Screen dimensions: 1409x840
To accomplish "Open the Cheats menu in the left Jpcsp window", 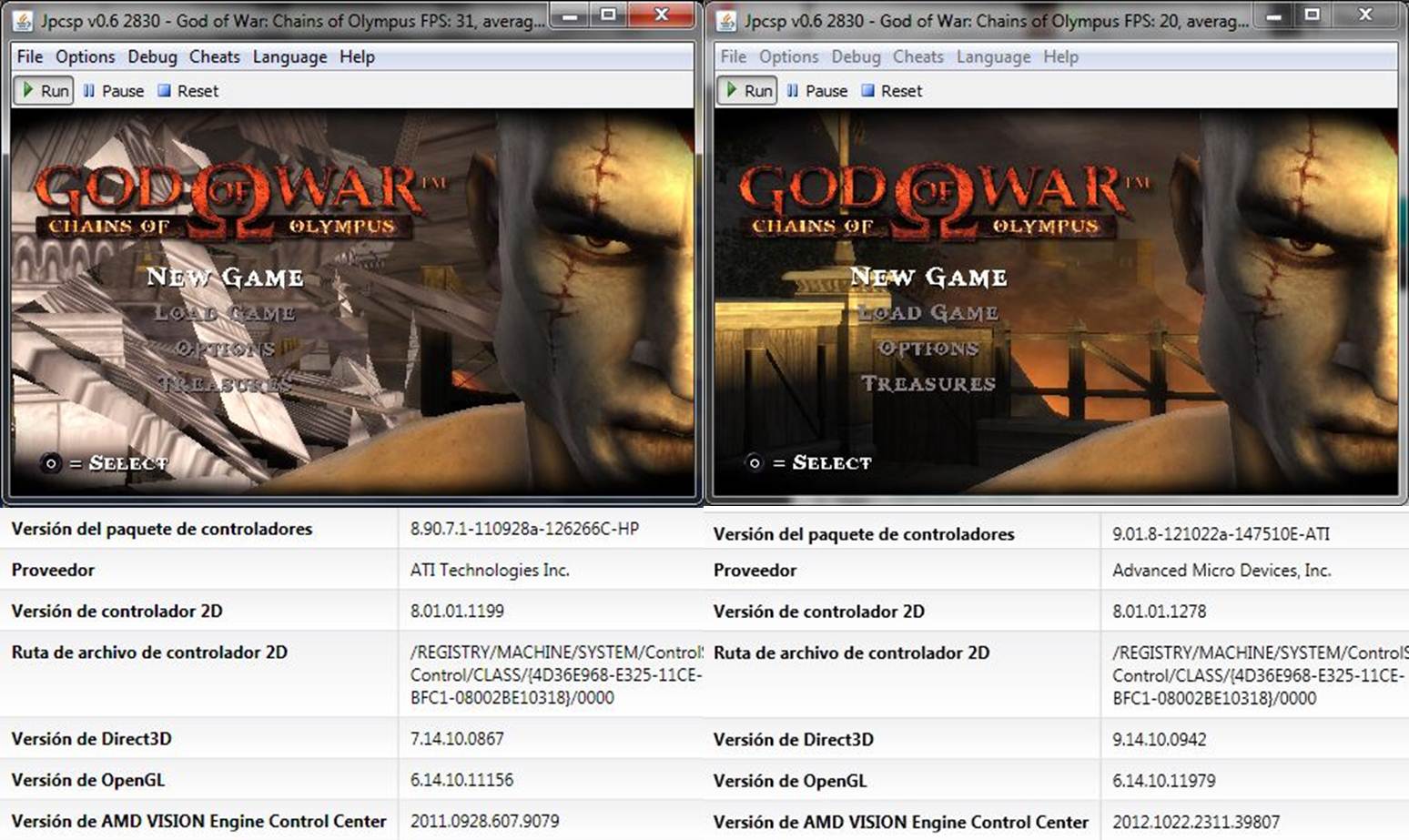I will (x=215, y=56).
